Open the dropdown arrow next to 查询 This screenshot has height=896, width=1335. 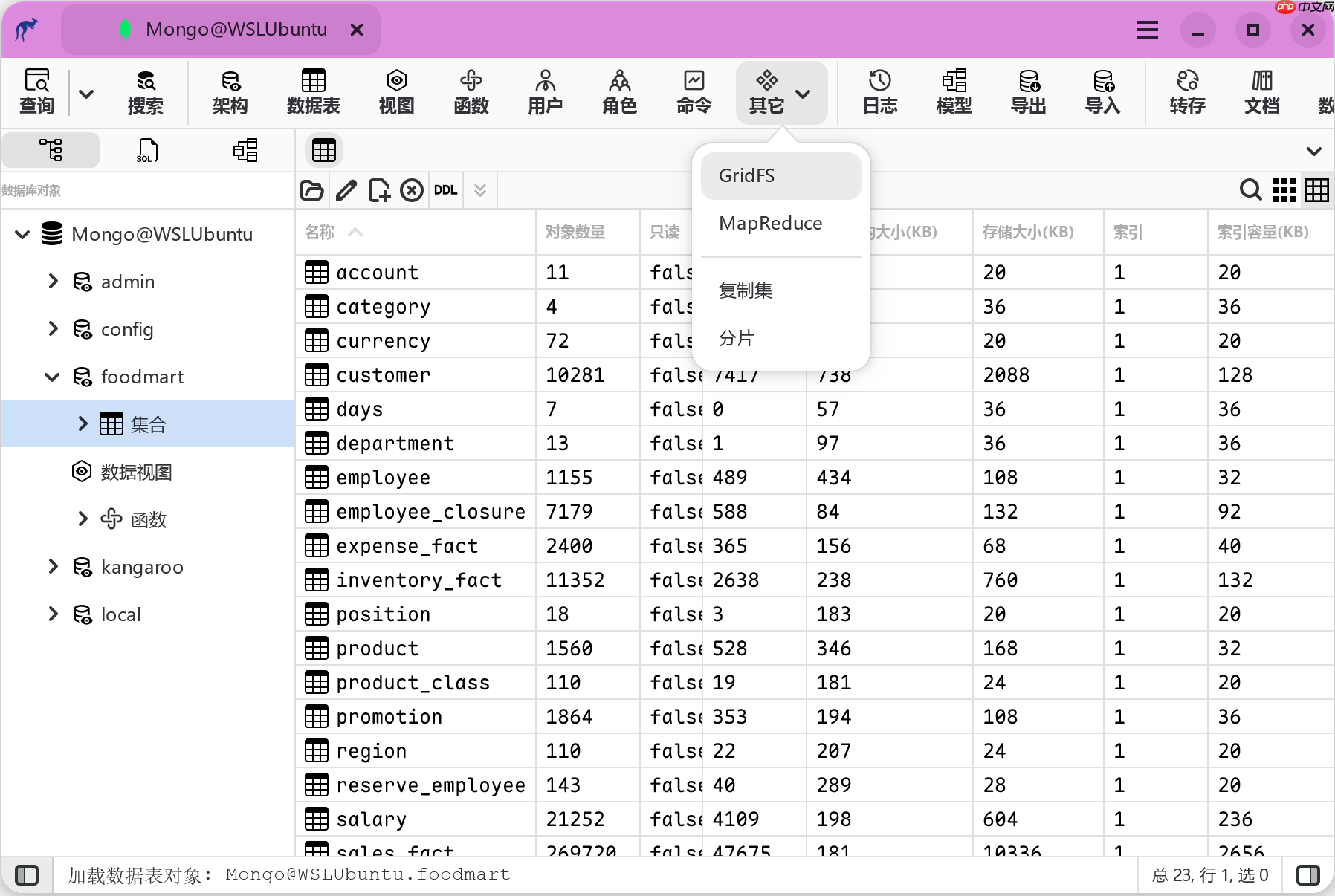(86, 94)
